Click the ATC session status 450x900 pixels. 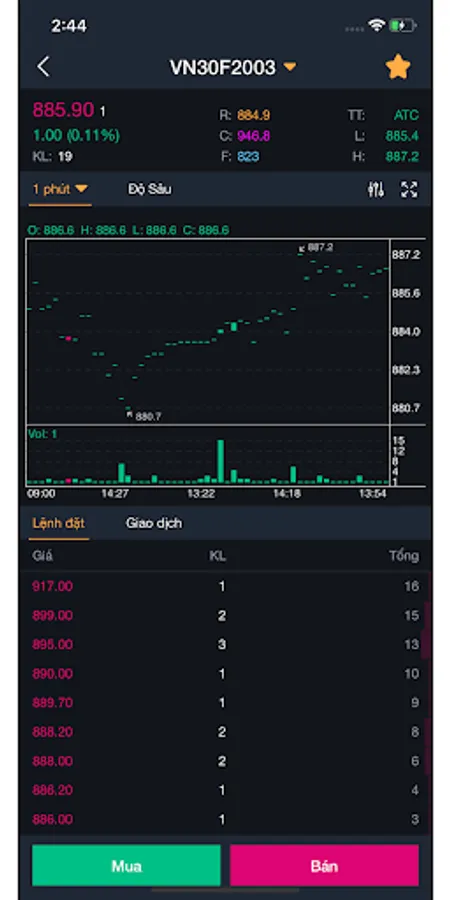click(406, 115)
